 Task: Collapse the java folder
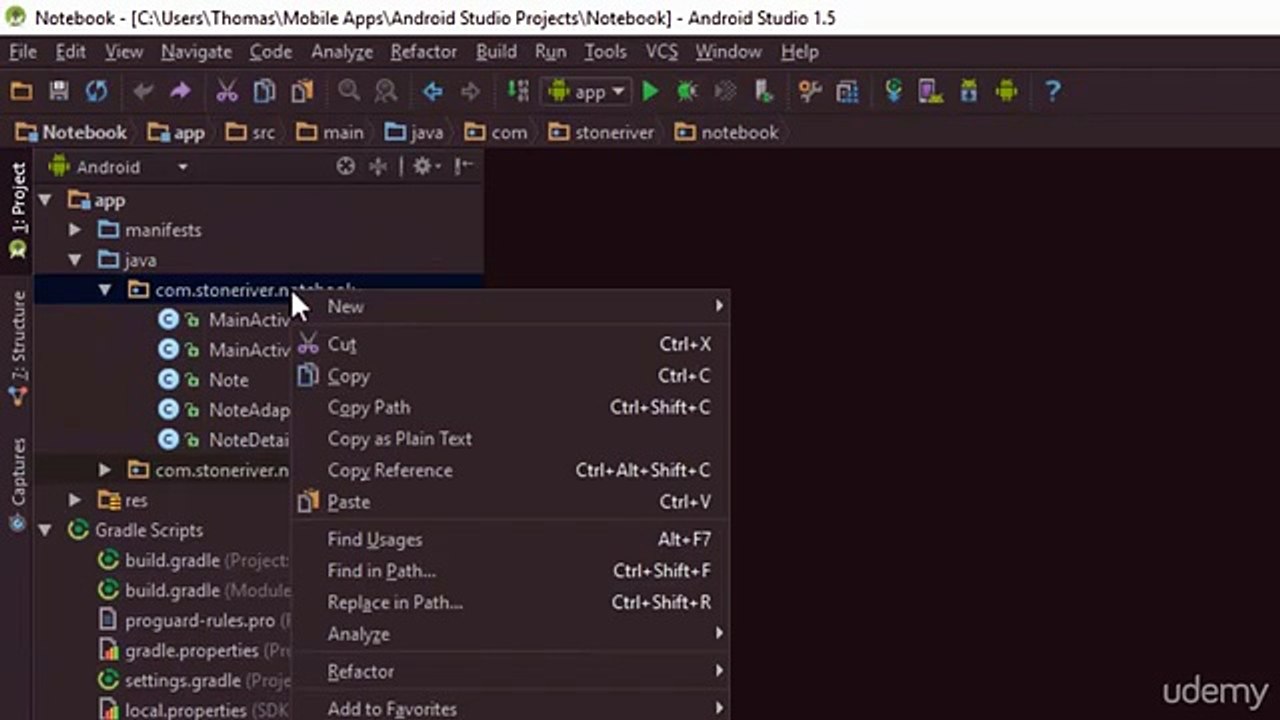coord(75,260)
